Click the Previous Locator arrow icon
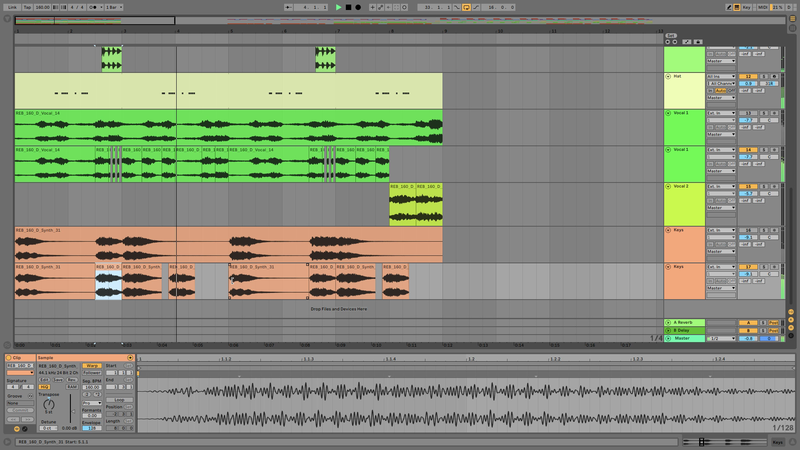 (x=668, y=42)
